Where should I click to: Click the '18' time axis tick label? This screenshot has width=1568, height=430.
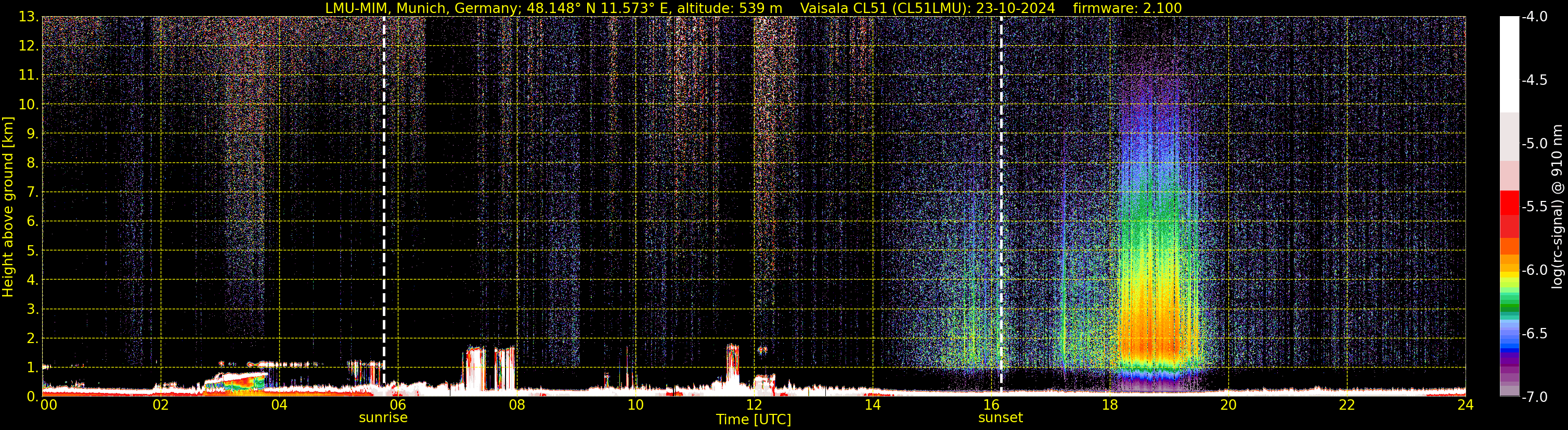tap(1110, 405)
